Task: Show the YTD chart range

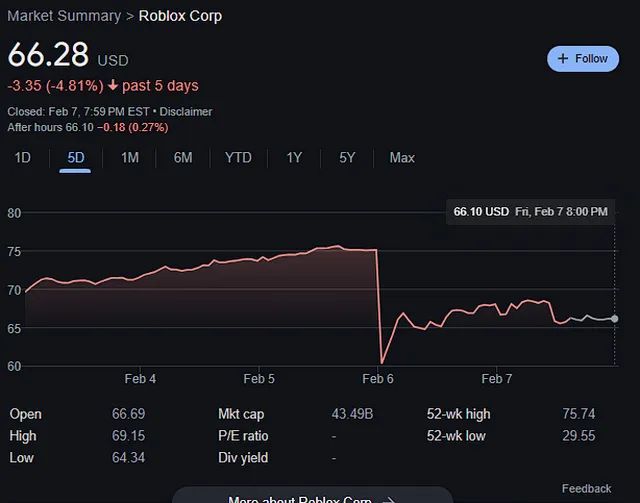Action: pyautogui.click(x=238, y=158)
